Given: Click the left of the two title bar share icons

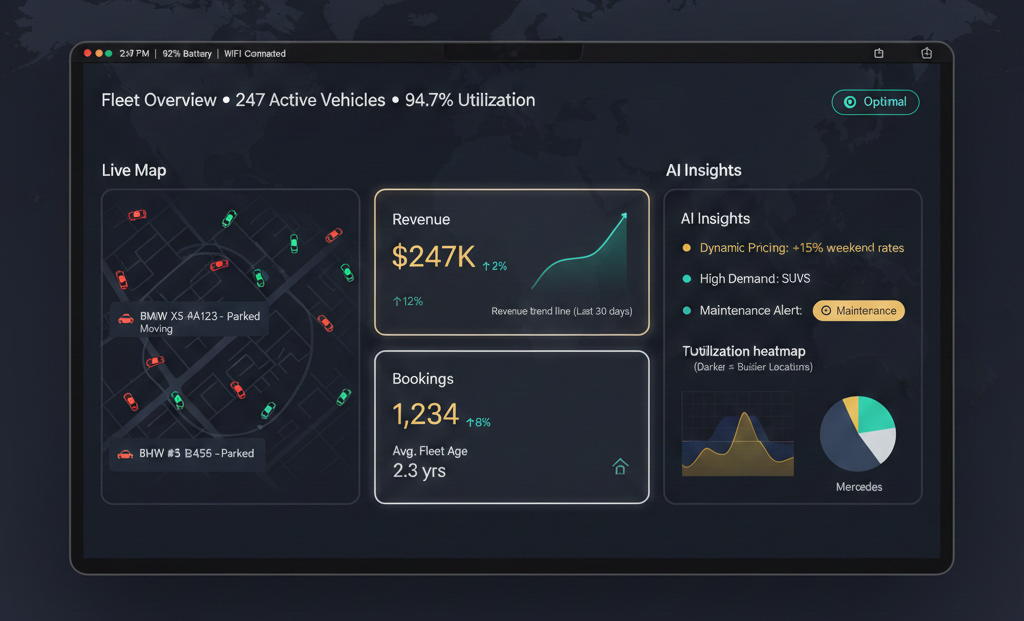Looking at the screenshot, I should (879, 53).
